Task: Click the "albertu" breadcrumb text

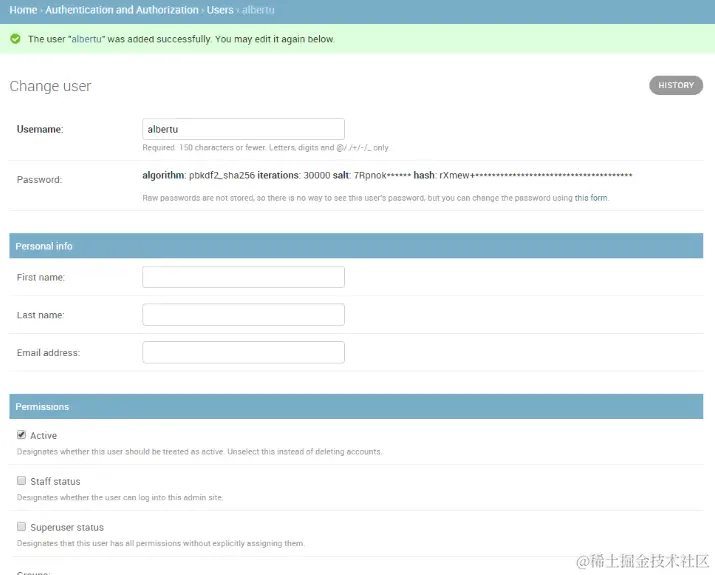Action: tap(258, 10)
